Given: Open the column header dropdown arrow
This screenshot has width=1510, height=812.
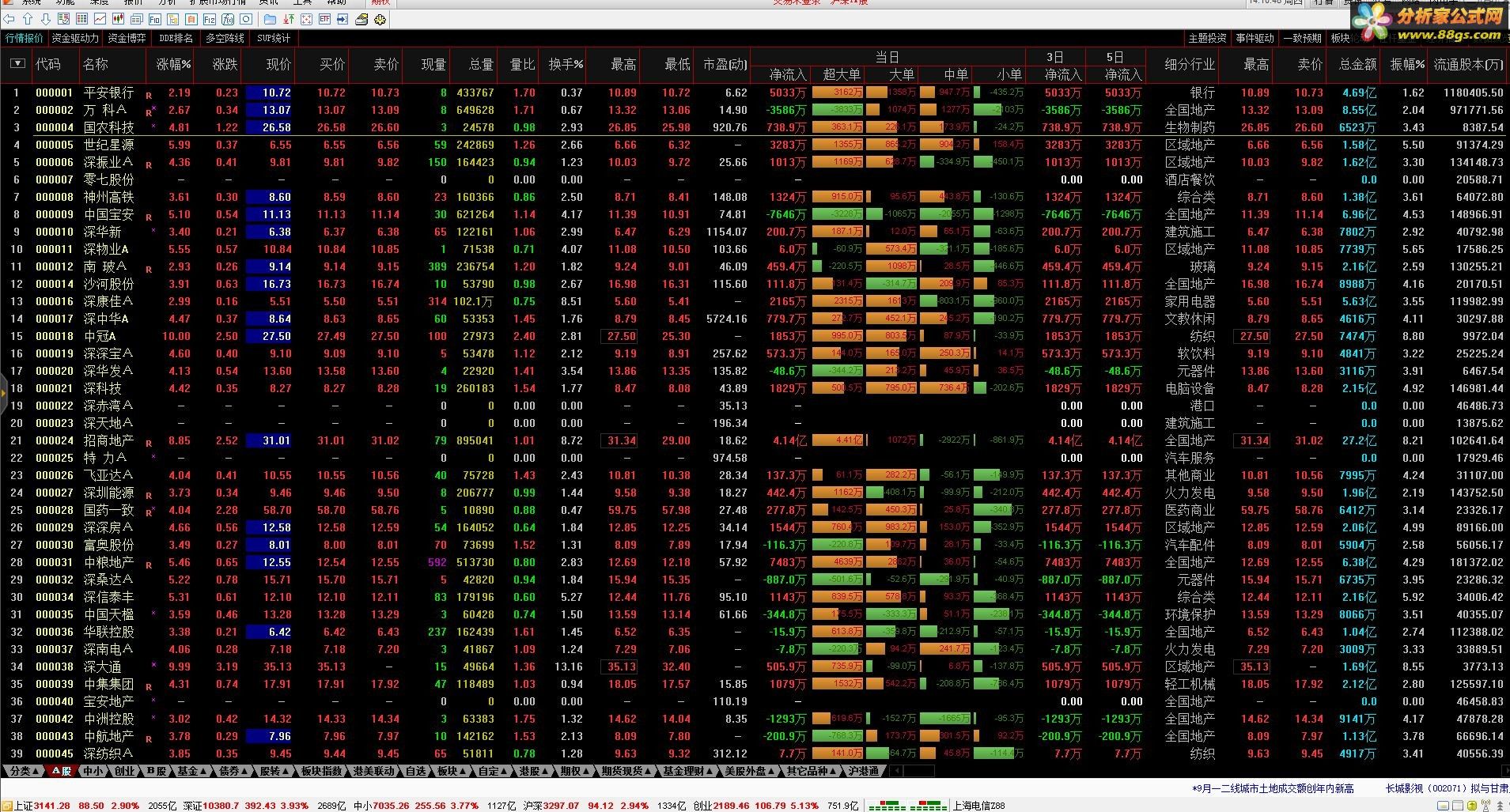Looking at the screenshot, I should pos(17,64).
